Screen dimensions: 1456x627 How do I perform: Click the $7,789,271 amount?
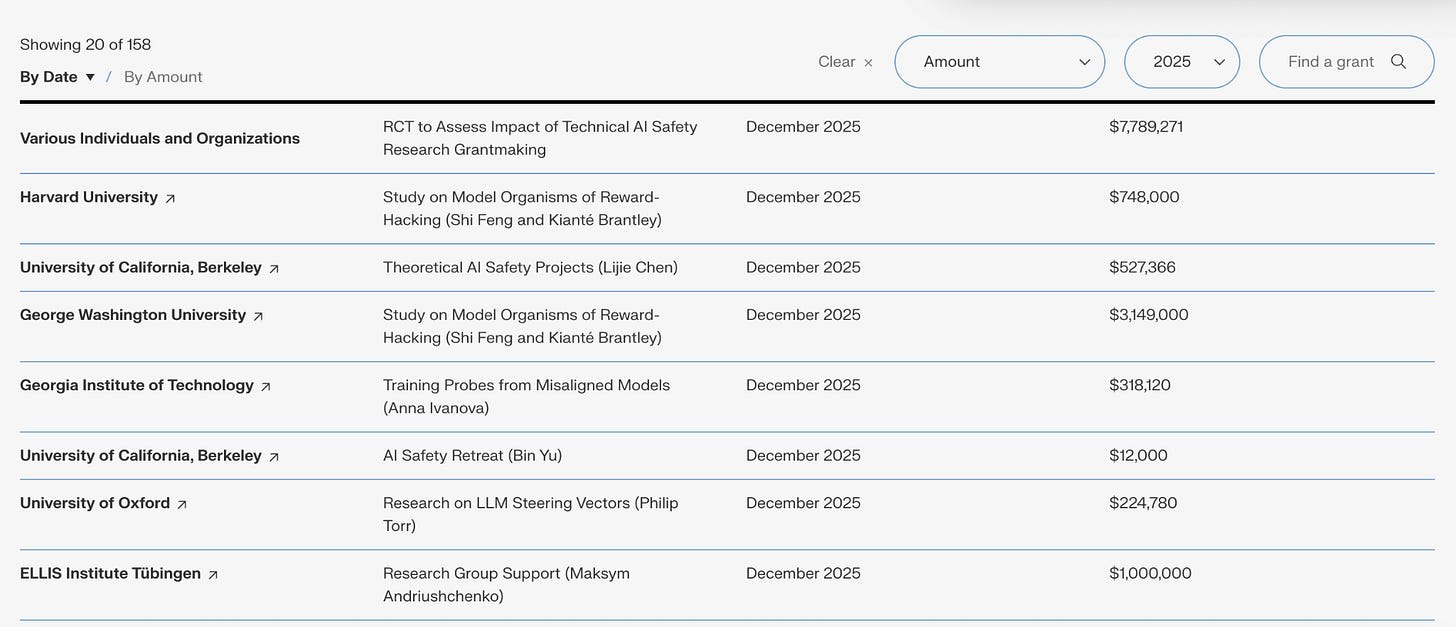pyautogui.click(x=1146, y=127)
